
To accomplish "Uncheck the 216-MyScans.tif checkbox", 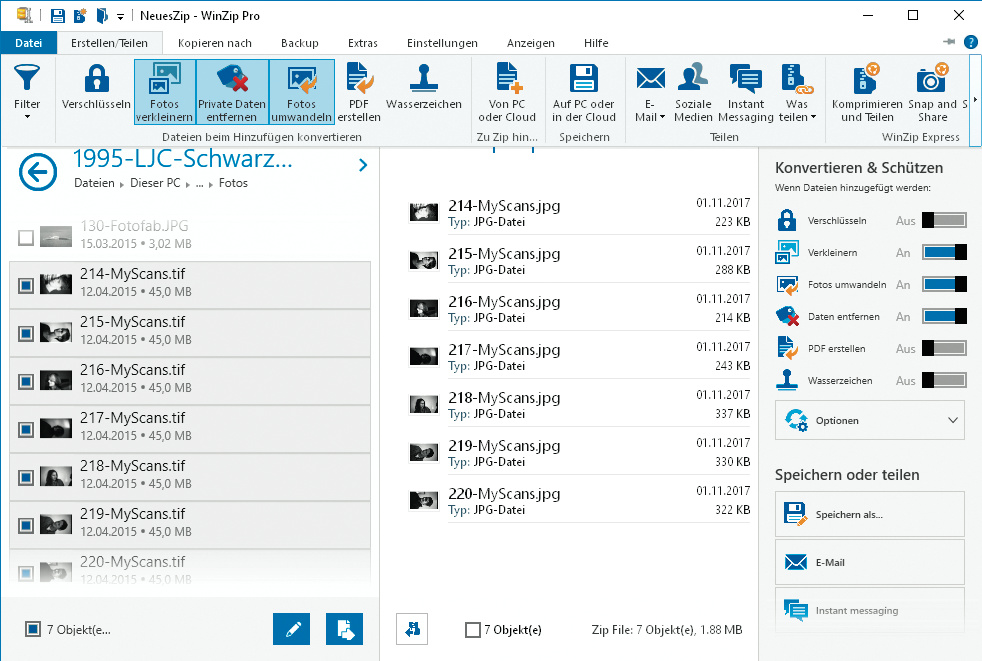I will click(26, 382).
